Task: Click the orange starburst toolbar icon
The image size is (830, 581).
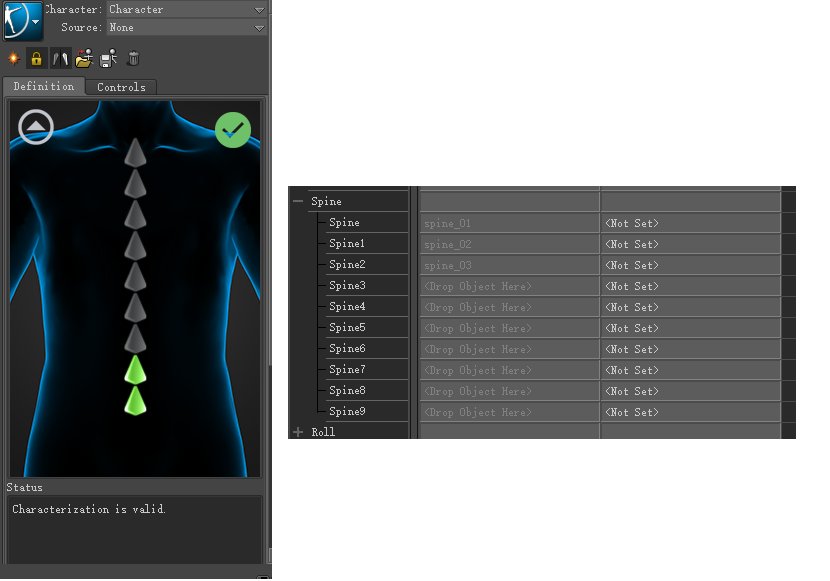Action: [13, 59]
